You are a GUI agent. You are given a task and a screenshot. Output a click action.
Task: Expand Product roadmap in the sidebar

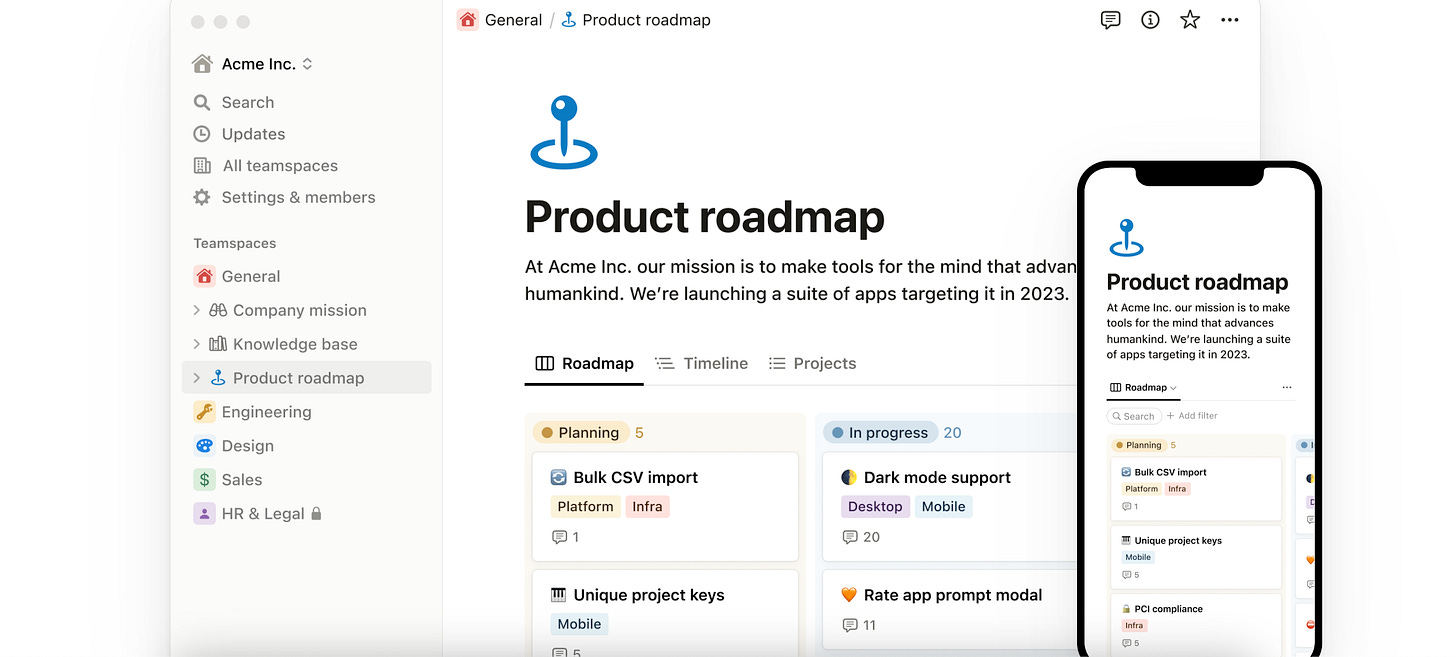(x=196, y=378)
